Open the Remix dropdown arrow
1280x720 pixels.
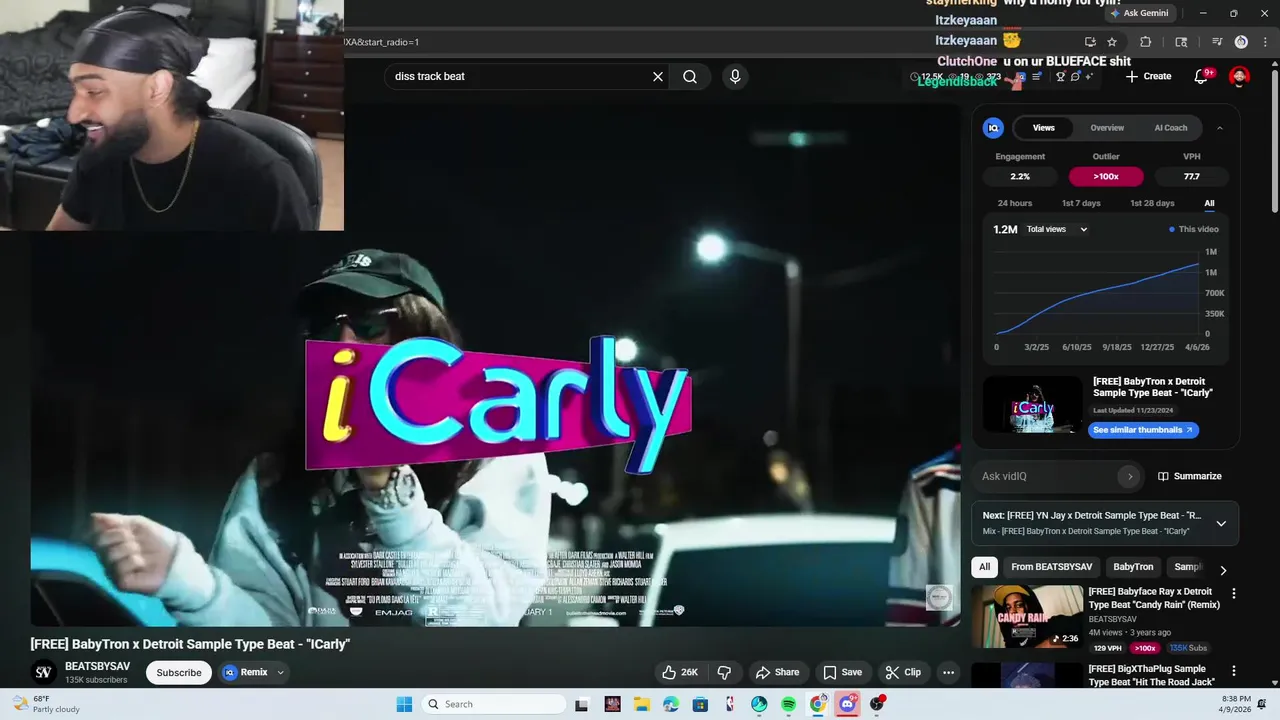coord(281,672)
